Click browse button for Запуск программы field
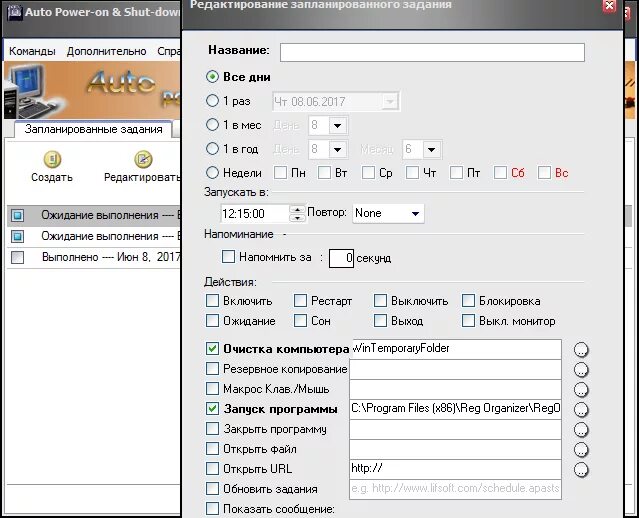Viewport: 639px width, 518px height. (x=581, y=410)
